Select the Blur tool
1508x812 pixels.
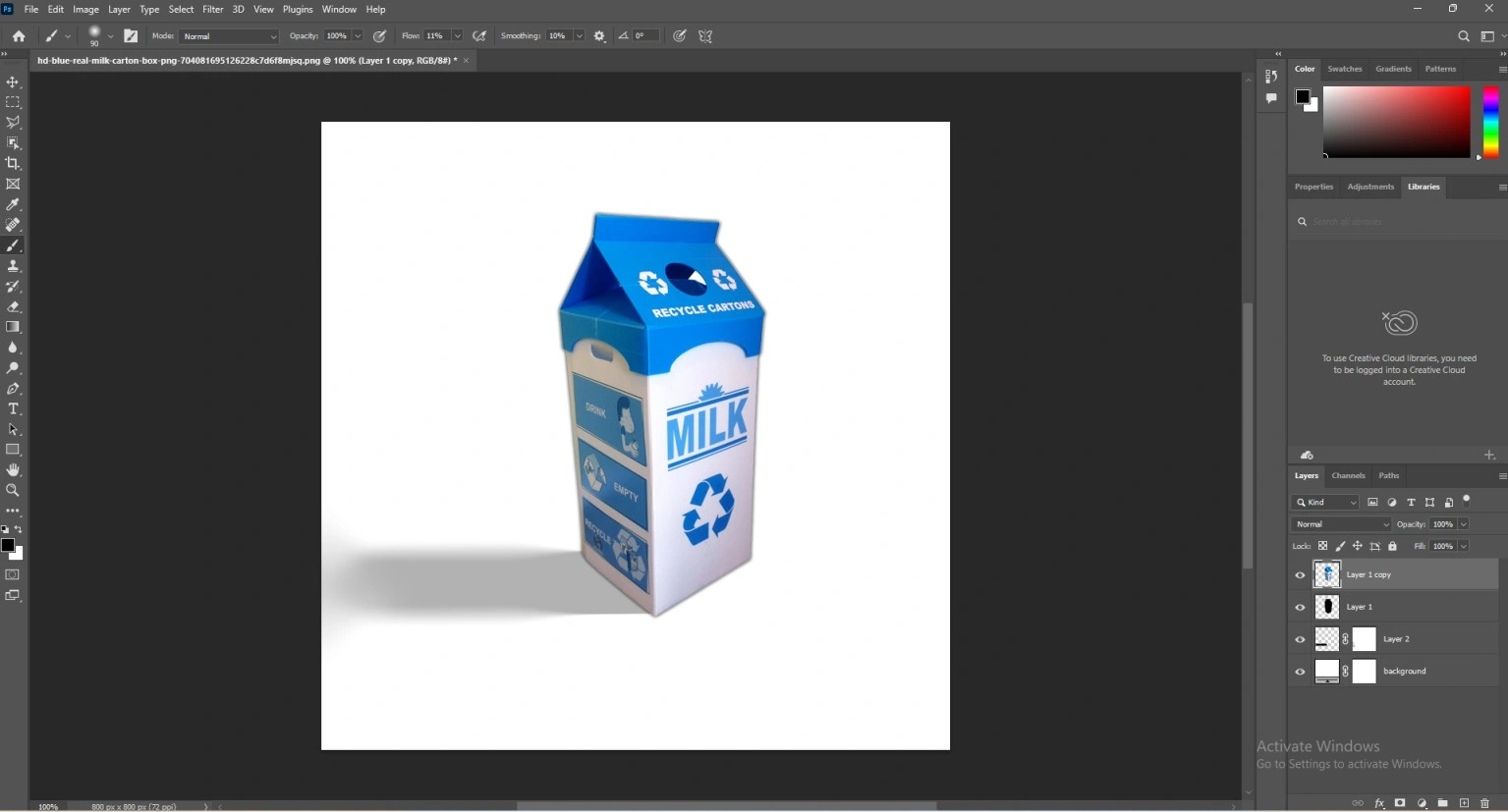tap(13, 348)
